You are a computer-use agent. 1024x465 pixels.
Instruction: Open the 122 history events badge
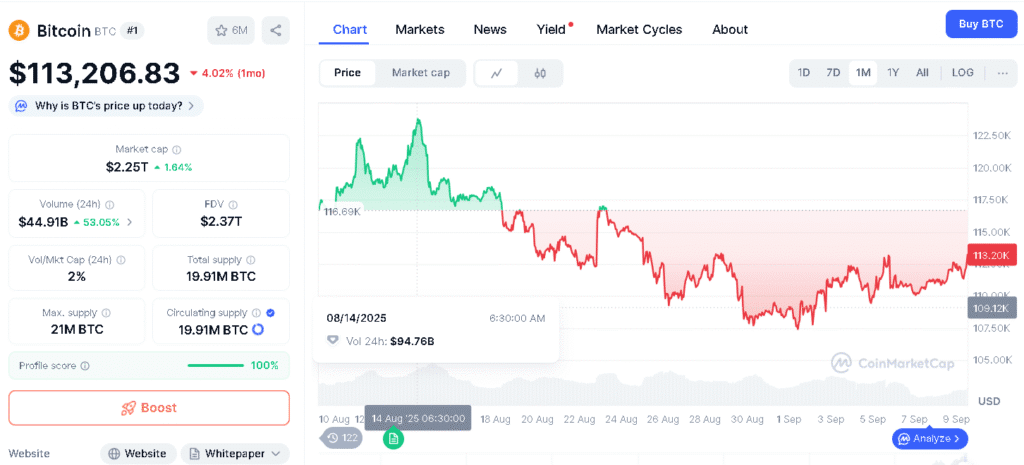(342, 438)
